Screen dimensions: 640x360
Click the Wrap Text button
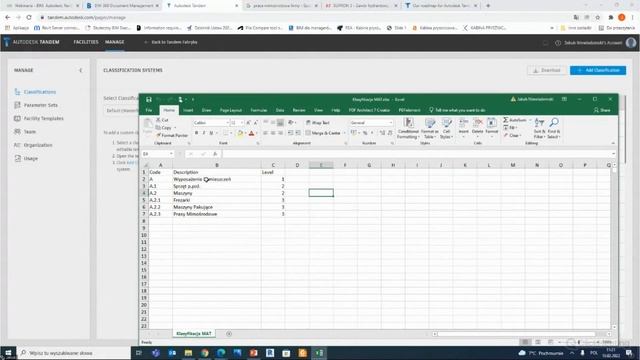(x=318, y=122)
